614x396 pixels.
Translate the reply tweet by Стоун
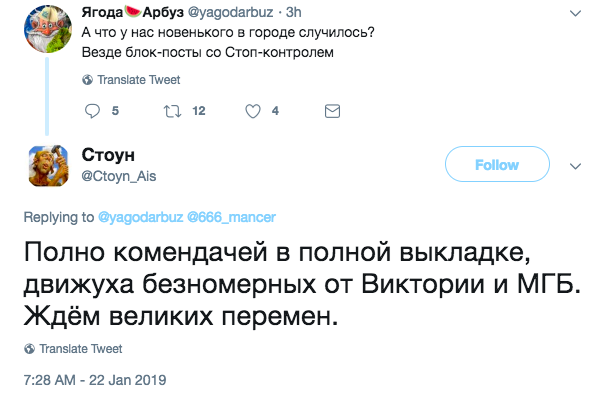[81, 349]
